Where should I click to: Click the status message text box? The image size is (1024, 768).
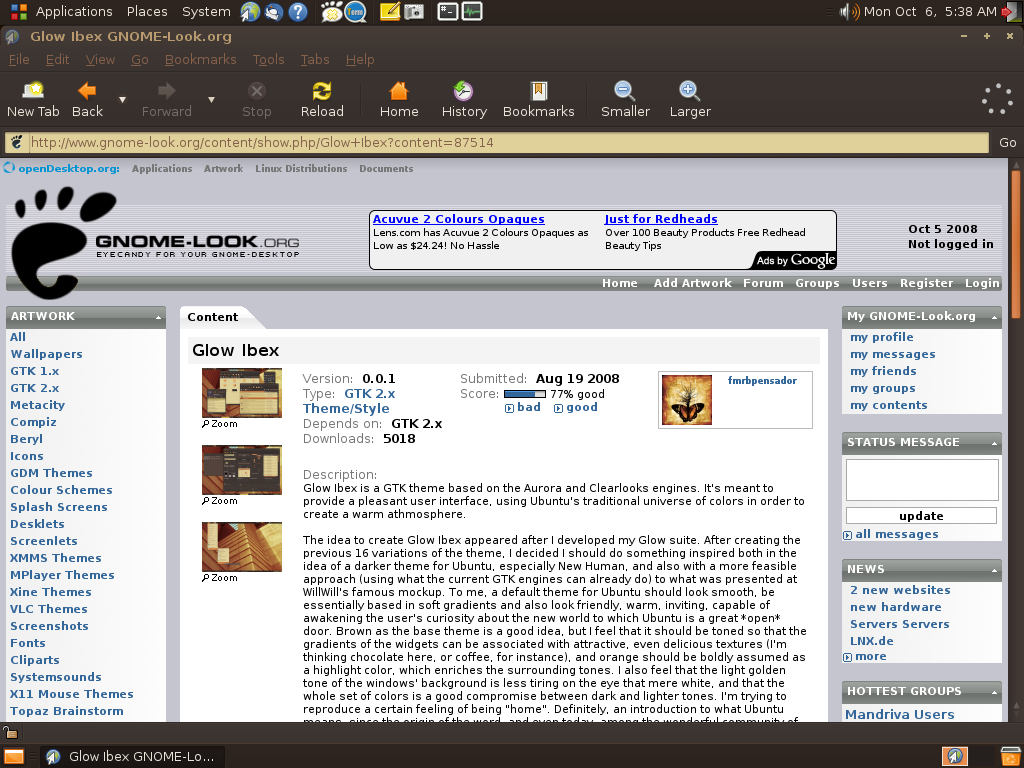pos(921,480)
